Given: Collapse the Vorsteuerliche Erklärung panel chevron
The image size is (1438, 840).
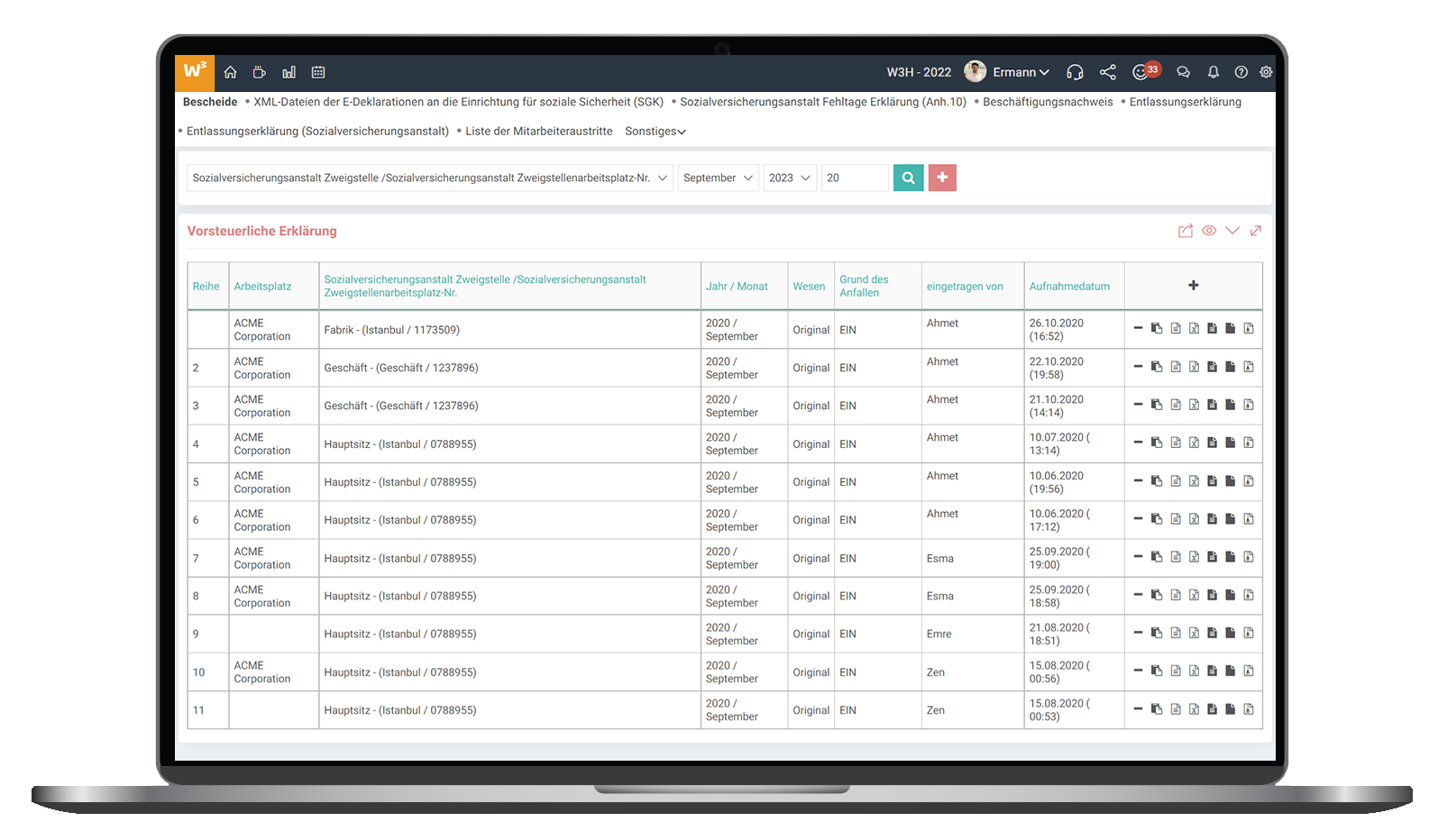Looking at the screenshot, I should pos(1232,231).
